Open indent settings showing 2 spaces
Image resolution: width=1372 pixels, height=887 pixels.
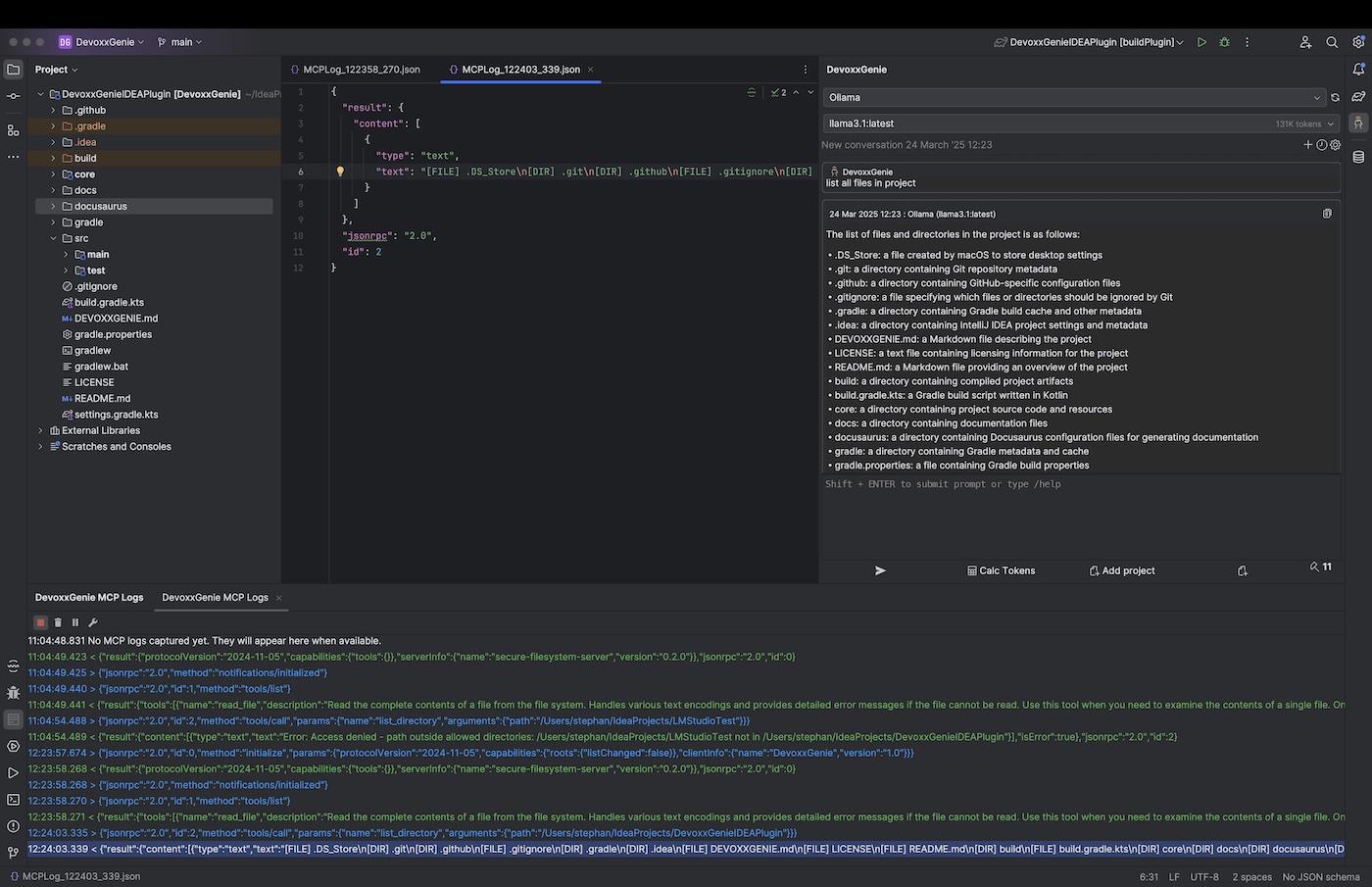(1251, 877)
